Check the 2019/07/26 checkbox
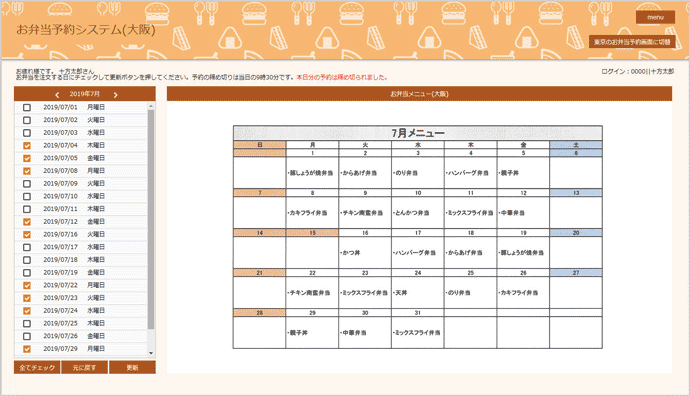The width and height of the screenshot is (690, 396). tap(27, 337)
